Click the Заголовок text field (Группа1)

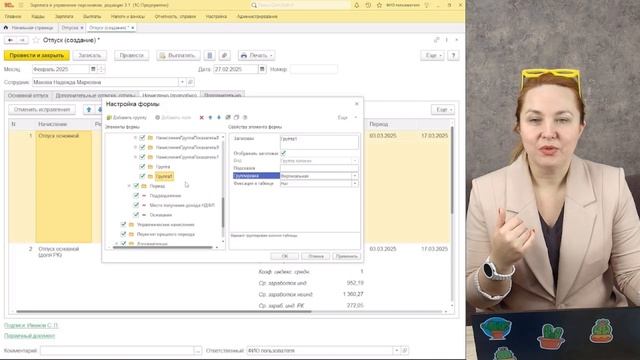click(x=319, y=142)
